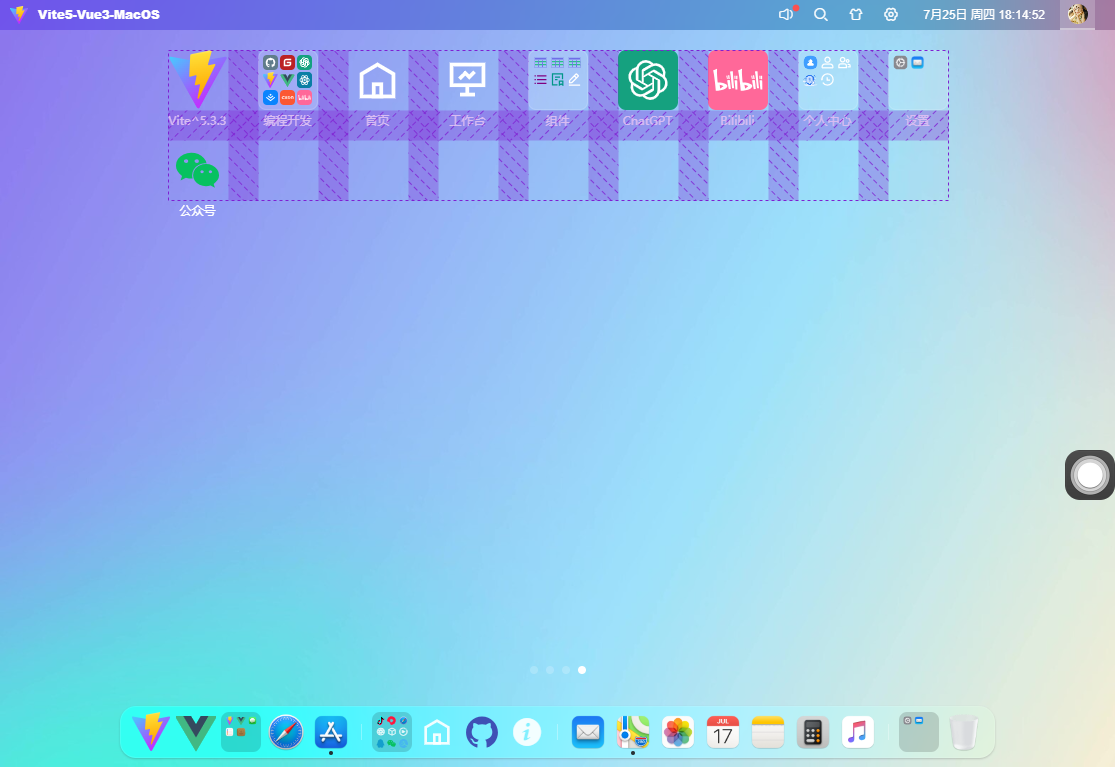
Task: Tap the floating assistive touch button
Action: (1089, 475)
